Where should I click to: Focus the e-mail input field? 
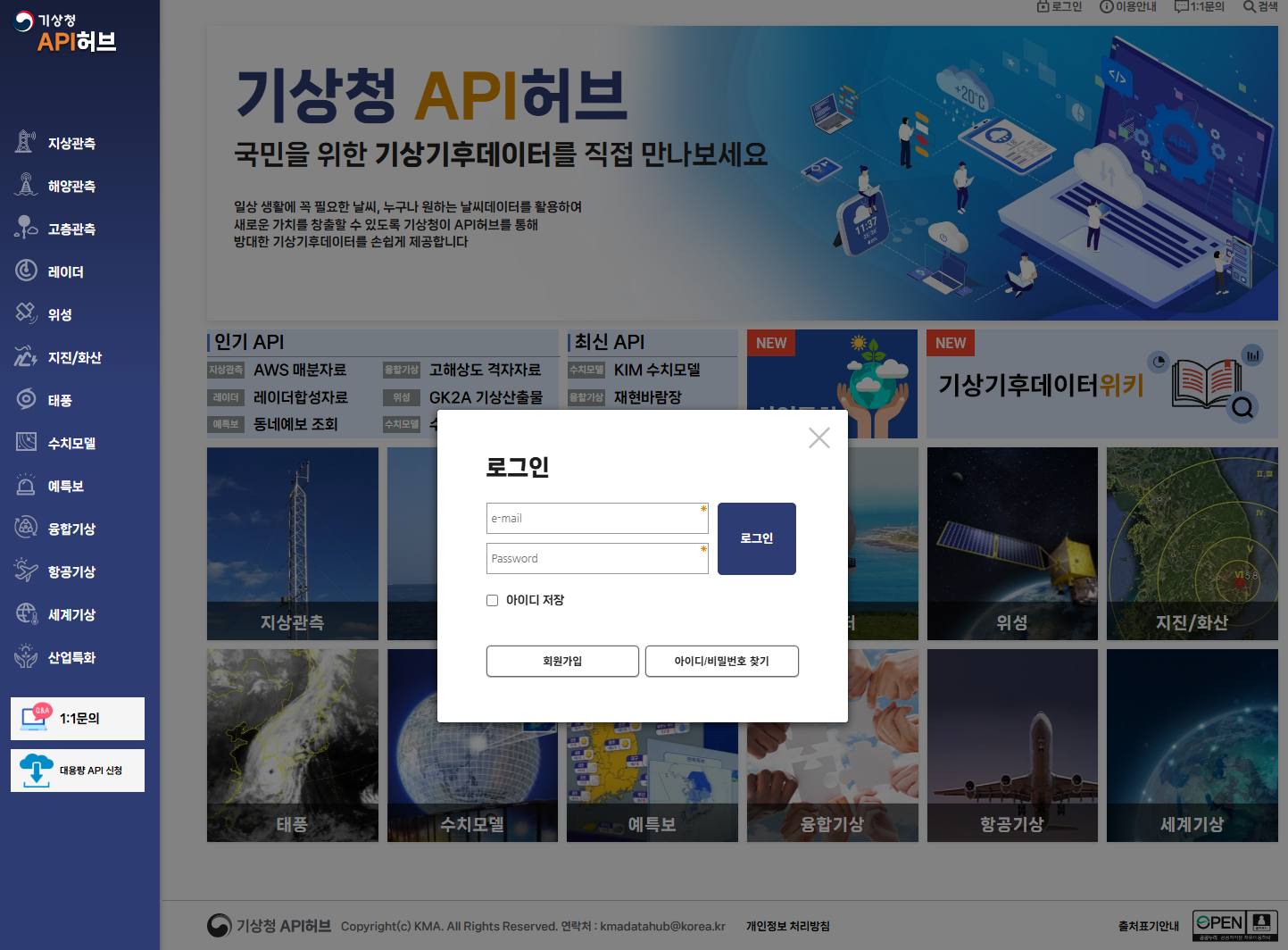(597, 518)
